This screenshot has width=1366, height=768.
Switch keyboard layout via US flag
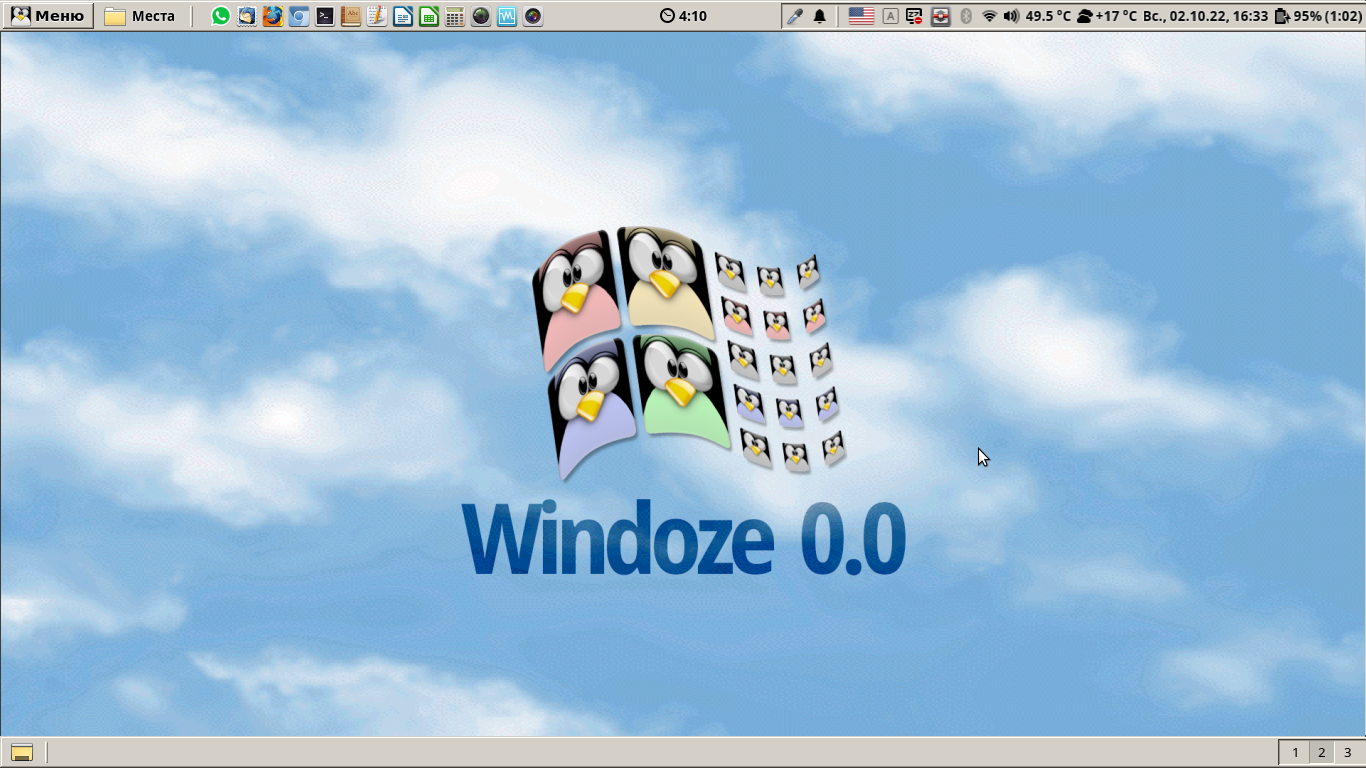tap(861, 16)
